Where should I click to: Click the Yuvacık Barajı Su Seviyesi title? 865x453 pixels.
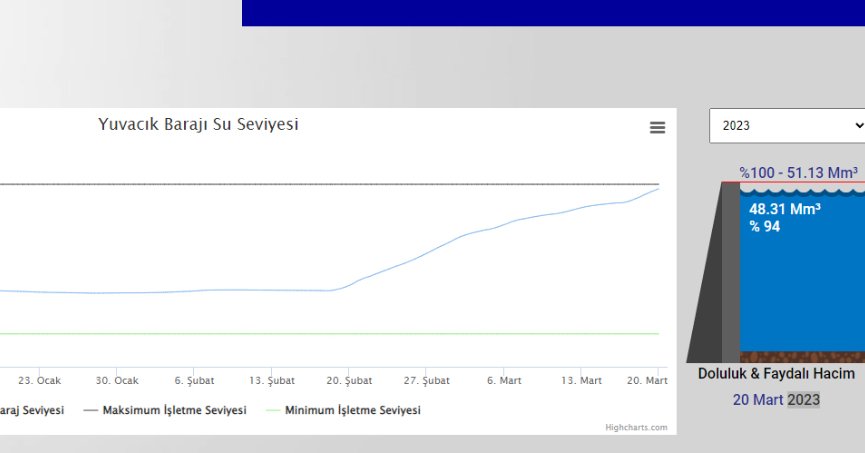198,125
